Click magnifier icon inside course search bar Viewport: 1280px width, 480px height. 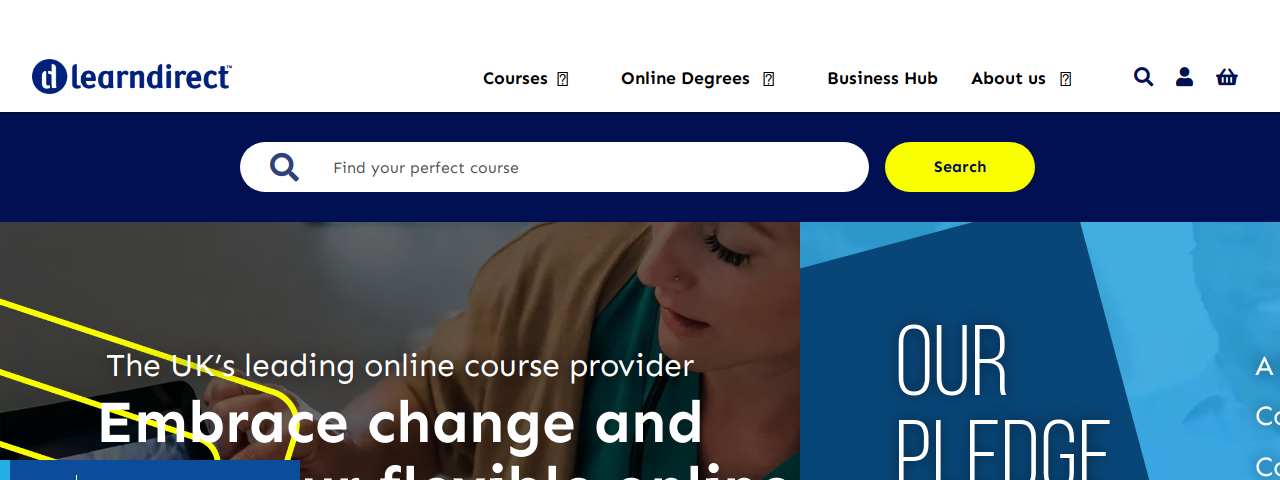[284, 167]
